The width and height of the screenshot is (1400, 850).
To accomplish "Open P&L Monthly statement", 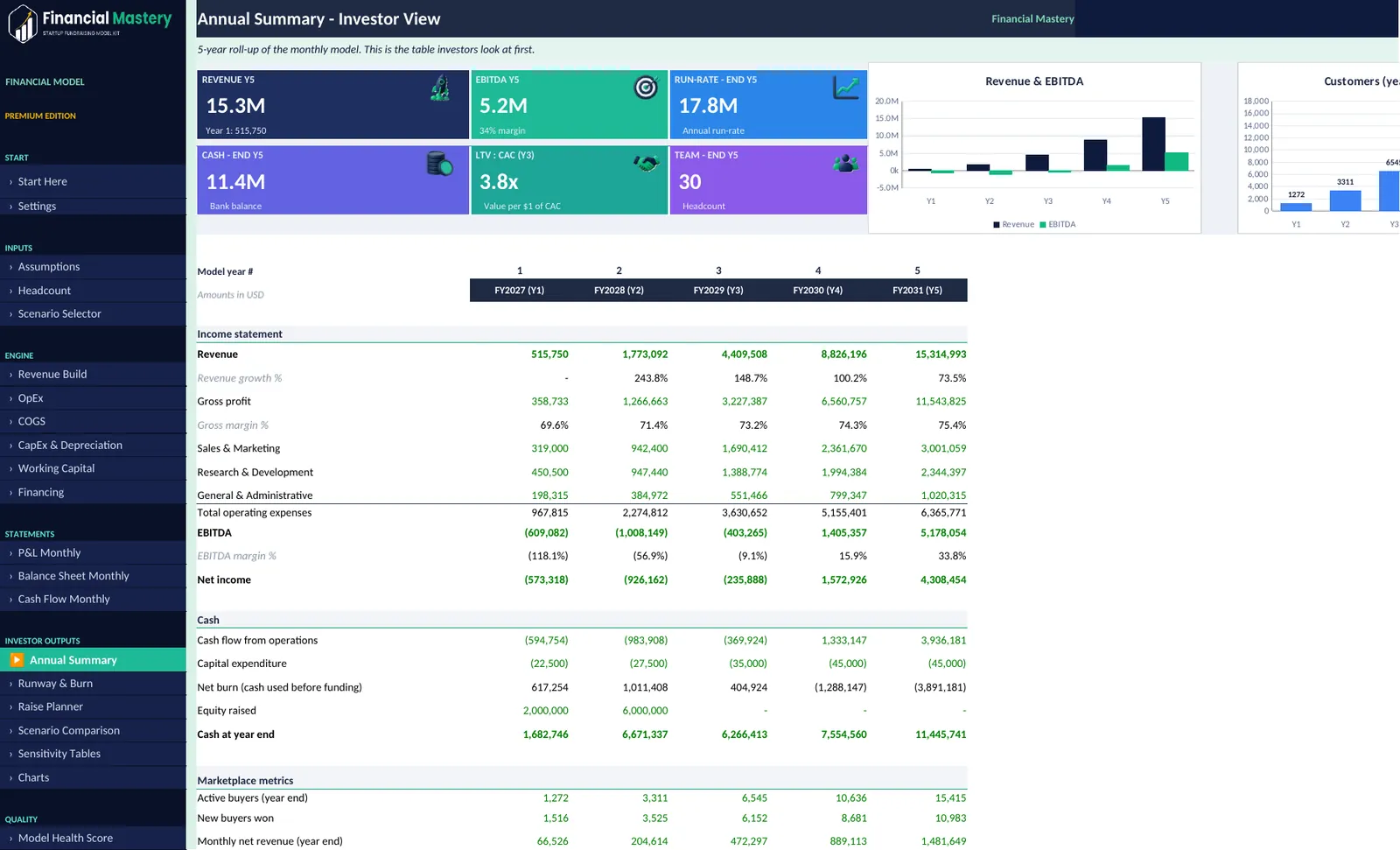I will [93, 553].
